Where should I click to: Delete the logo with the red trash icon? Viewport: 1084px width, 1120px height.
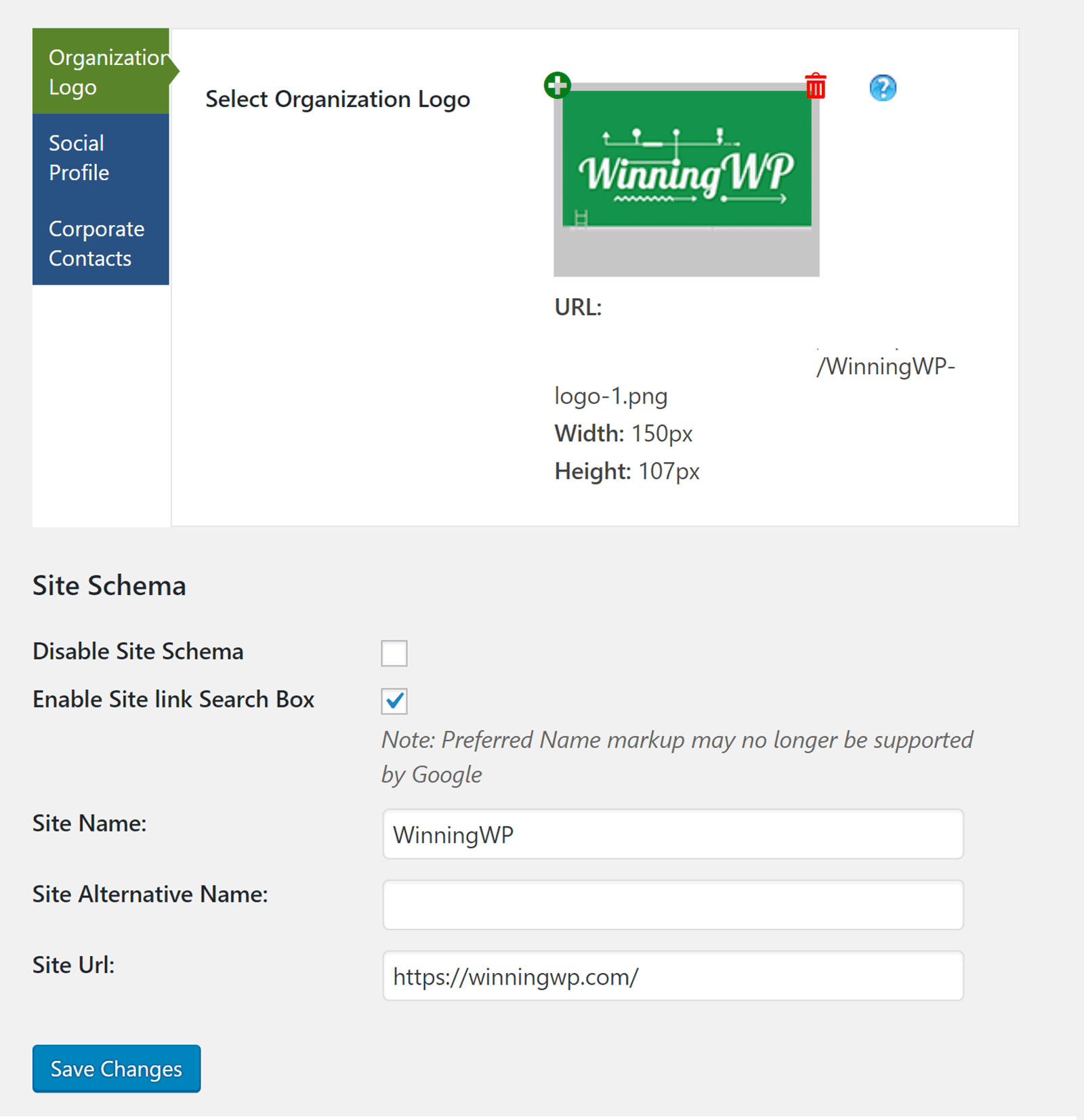click(x=816, y=86)
